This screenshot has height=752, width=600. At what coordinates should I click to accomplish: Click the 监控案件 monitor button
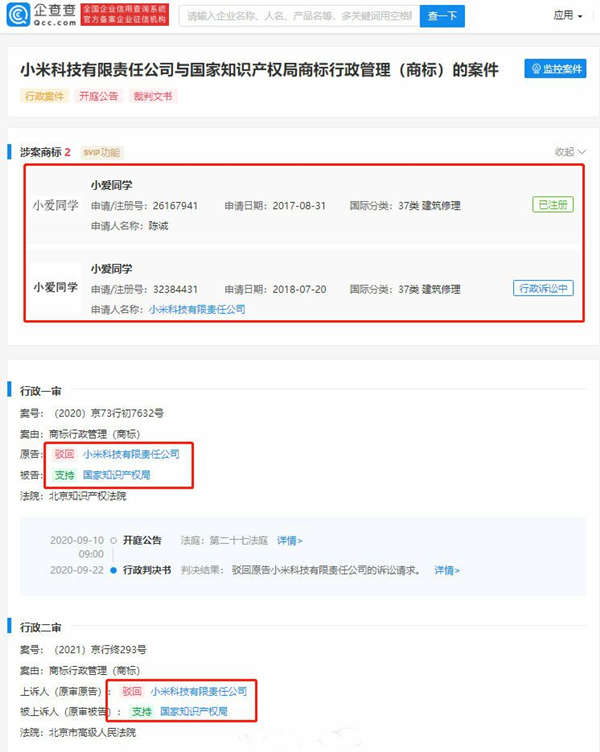(x=555, y=69)
